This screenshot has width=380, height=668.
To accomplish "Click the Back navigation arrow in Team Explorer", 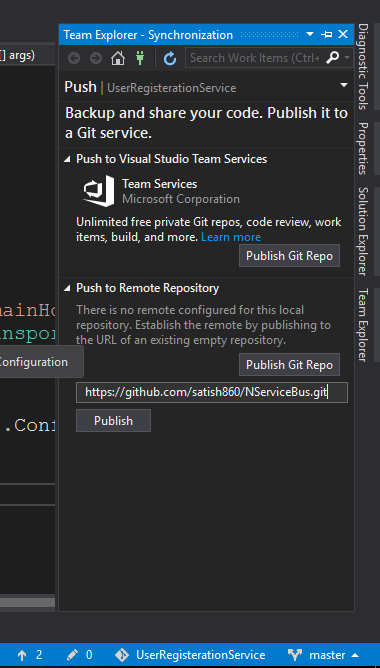I will click(x=74, y=58).
